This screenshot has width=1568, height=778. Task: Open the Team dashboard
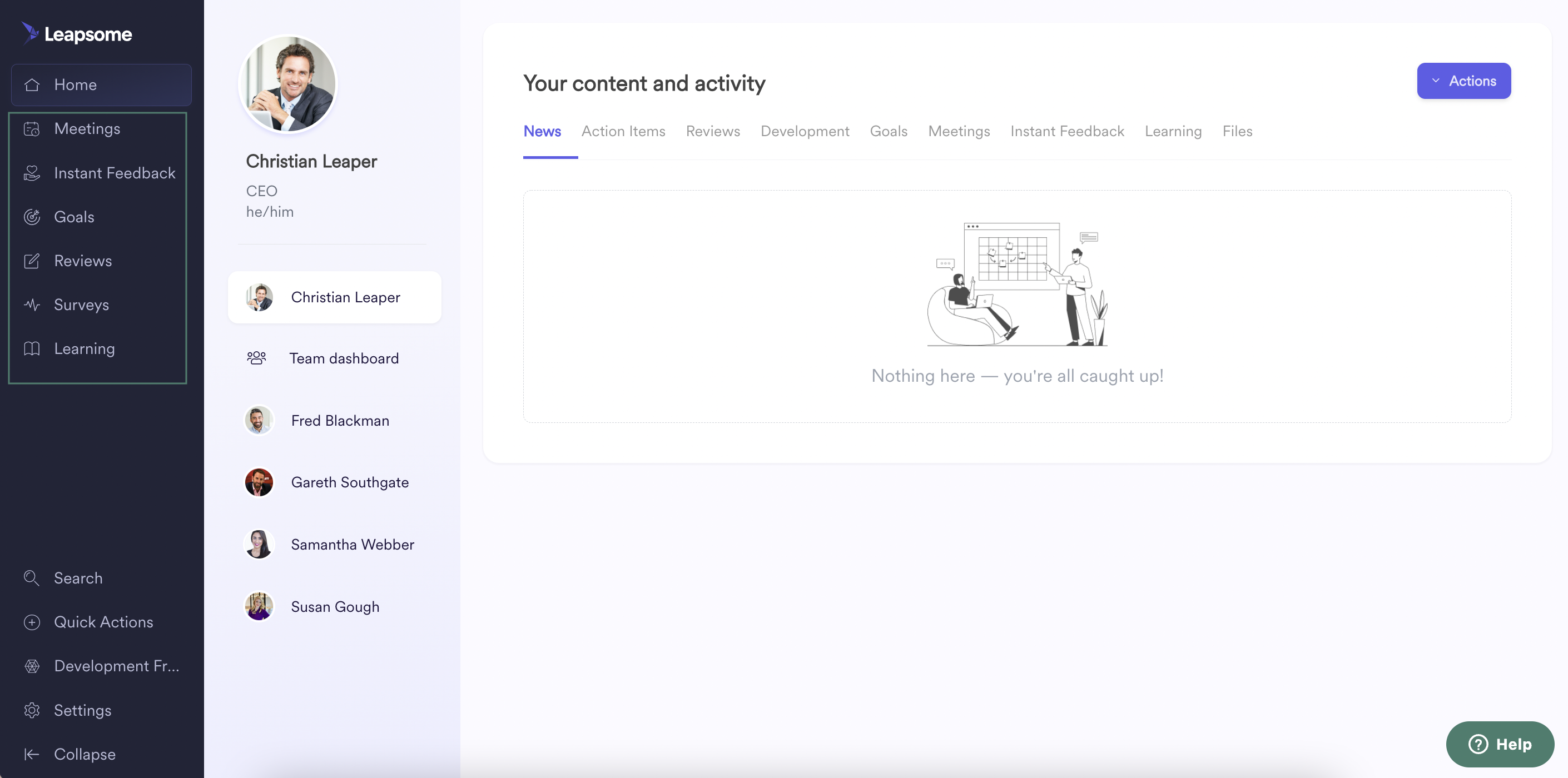[x=334, y=358]
